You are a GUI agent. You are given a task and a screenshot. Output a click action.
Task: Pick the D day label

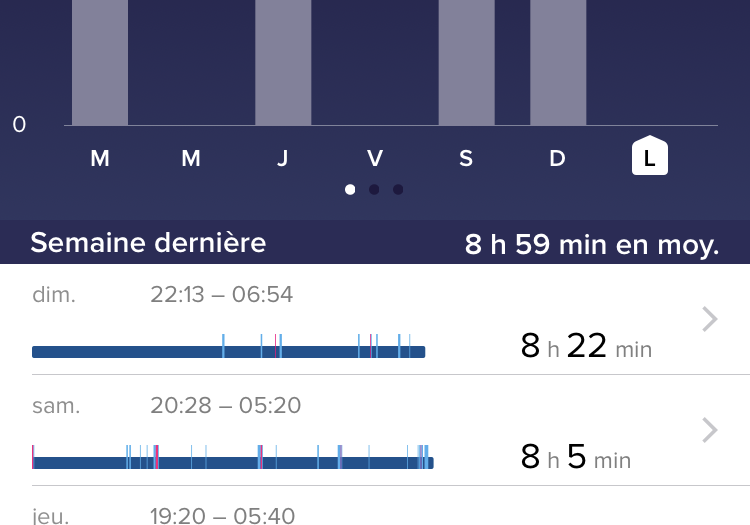pos(558,158)
